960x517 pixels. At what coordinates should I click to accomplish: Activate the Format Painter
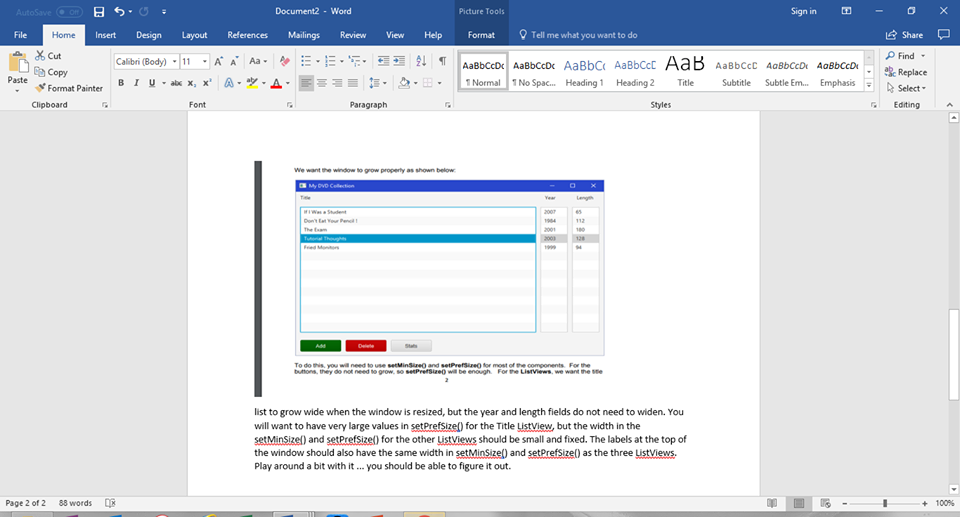[69, 88]
